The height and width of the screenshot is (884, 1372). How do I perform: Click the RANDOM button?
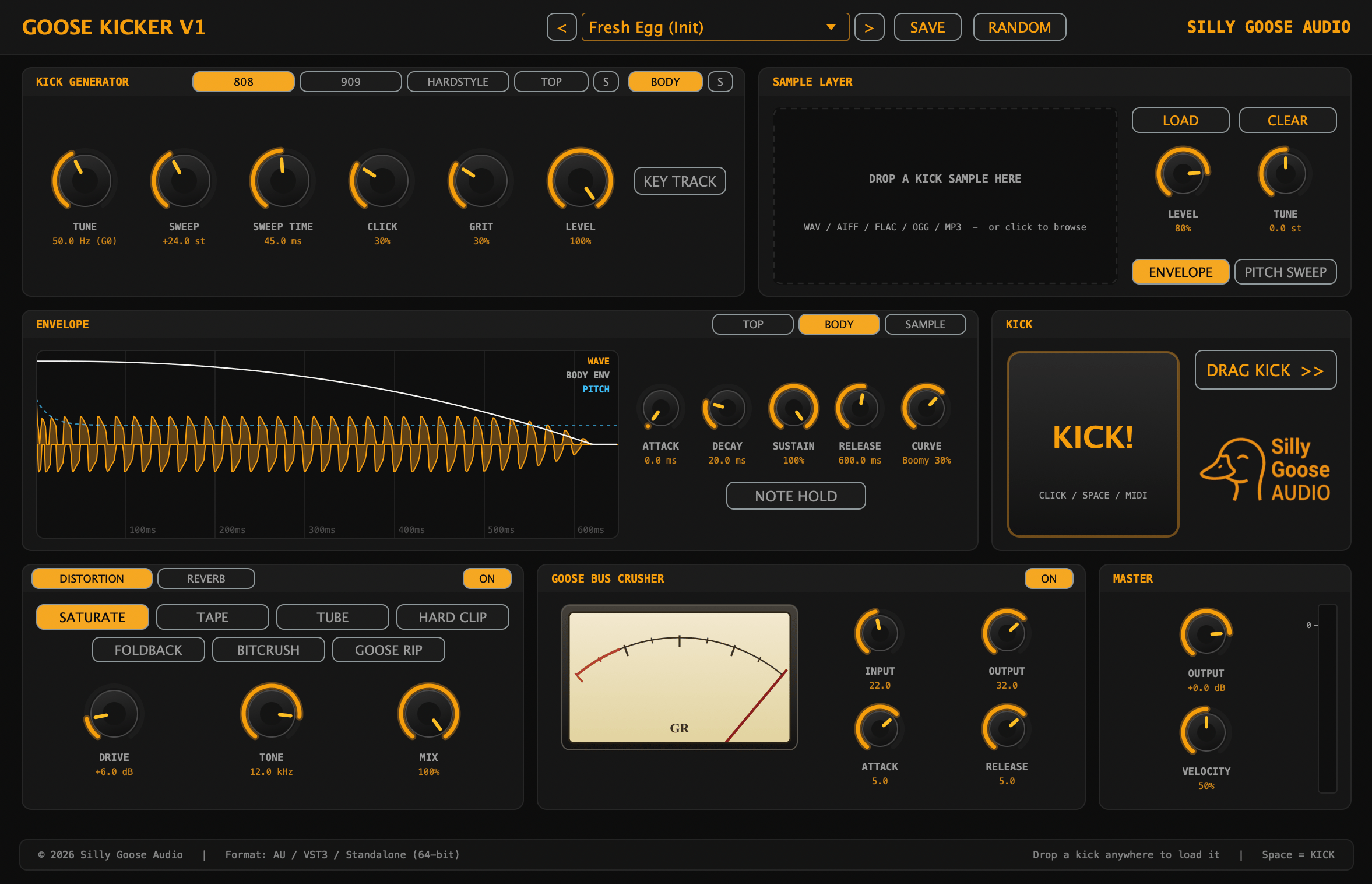(x=1019, y=27)
